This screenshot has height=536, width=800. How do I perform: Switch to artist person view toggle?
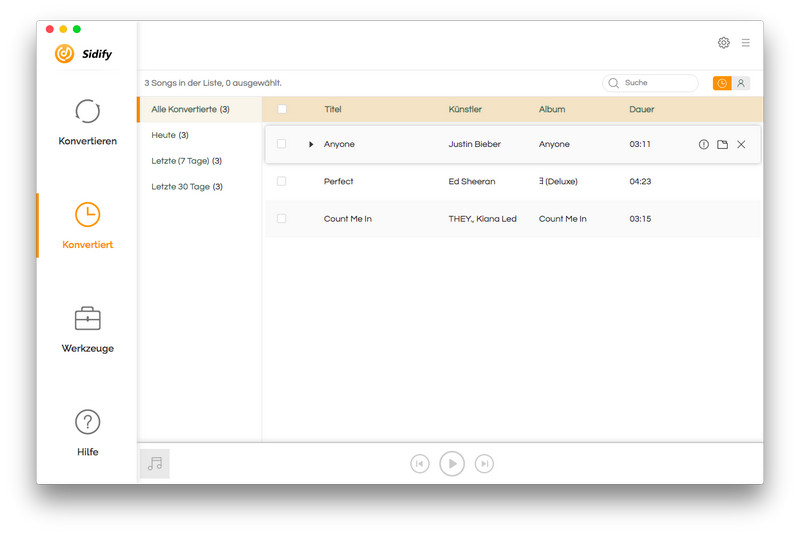tap(741, 83)
